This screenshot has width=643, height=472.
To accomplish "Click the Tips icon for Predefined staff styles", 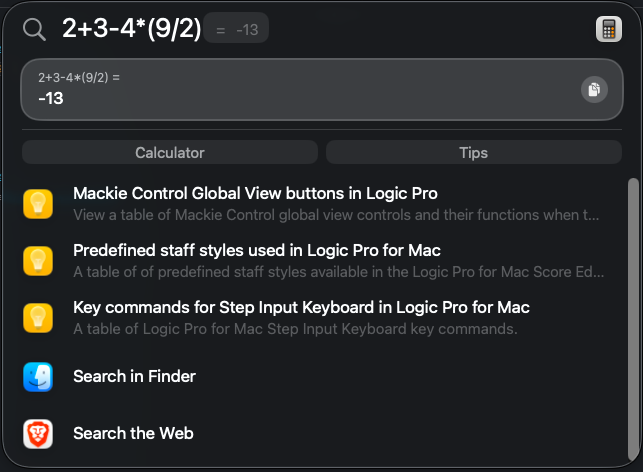I will click(38, 261).
